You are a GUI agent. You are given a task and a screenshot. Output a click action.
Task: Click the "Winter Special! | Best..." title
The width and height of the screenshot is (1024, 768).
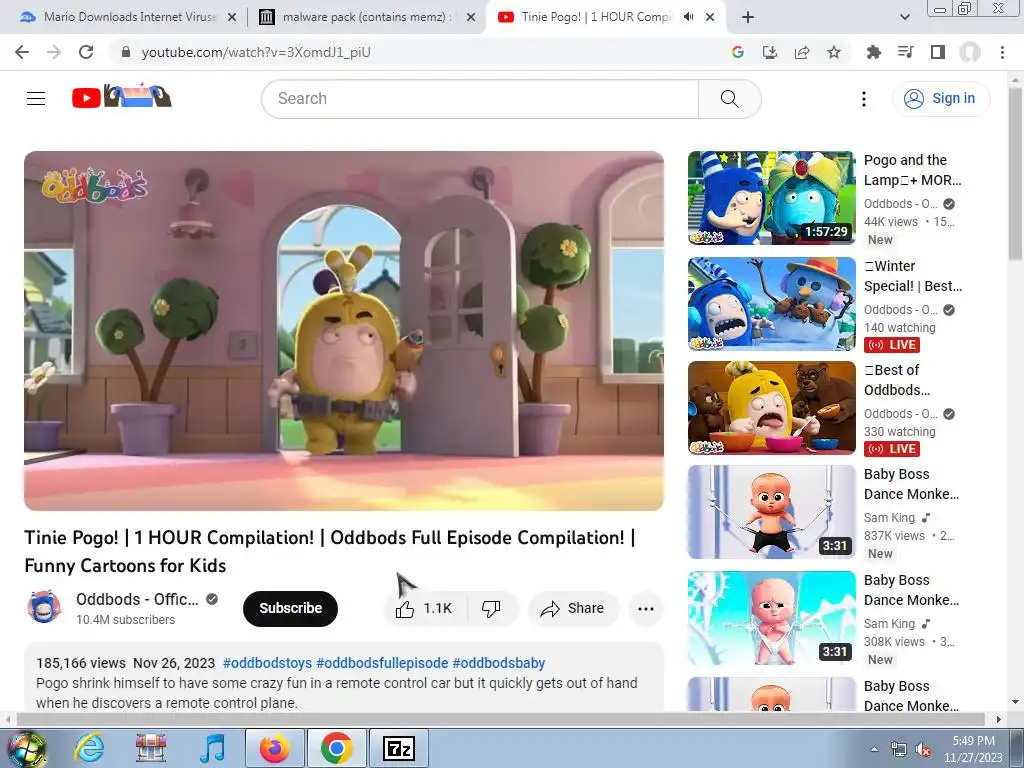912,276
